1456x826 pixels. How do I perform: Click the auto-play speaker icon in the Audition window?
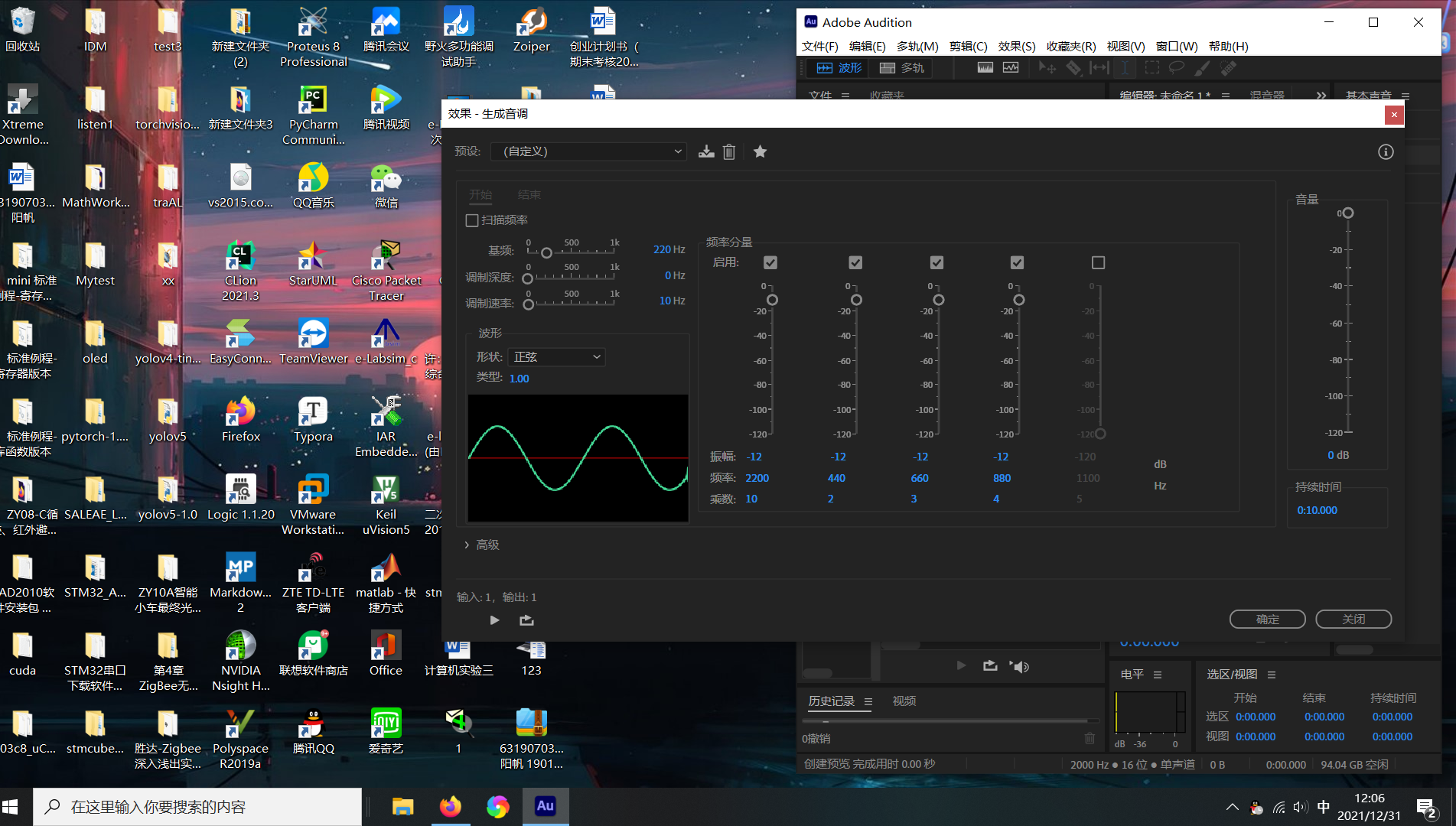pos(1019,666)
